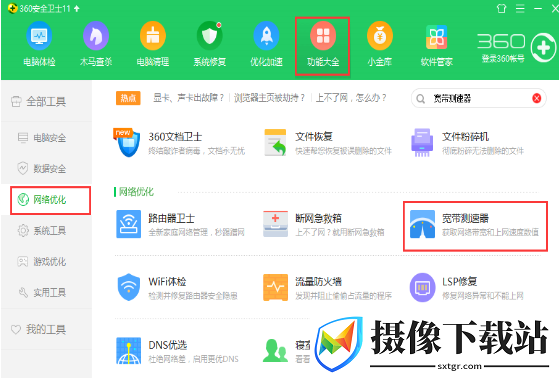Click the 热点 orange tag
560x378 pixels.
pyautogui.click(x=128, y=98)
